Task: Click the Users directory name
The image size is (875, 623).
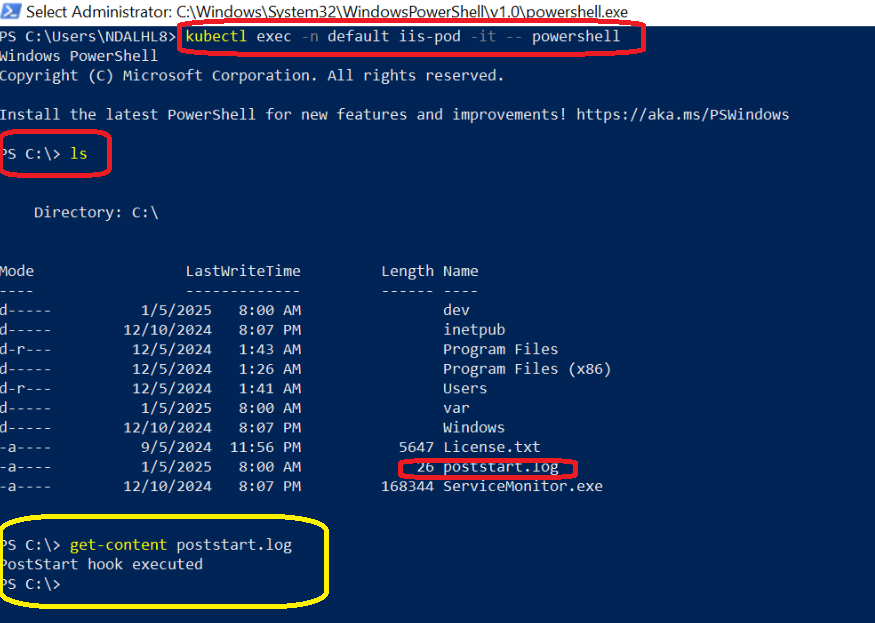Action: [465, 388]
